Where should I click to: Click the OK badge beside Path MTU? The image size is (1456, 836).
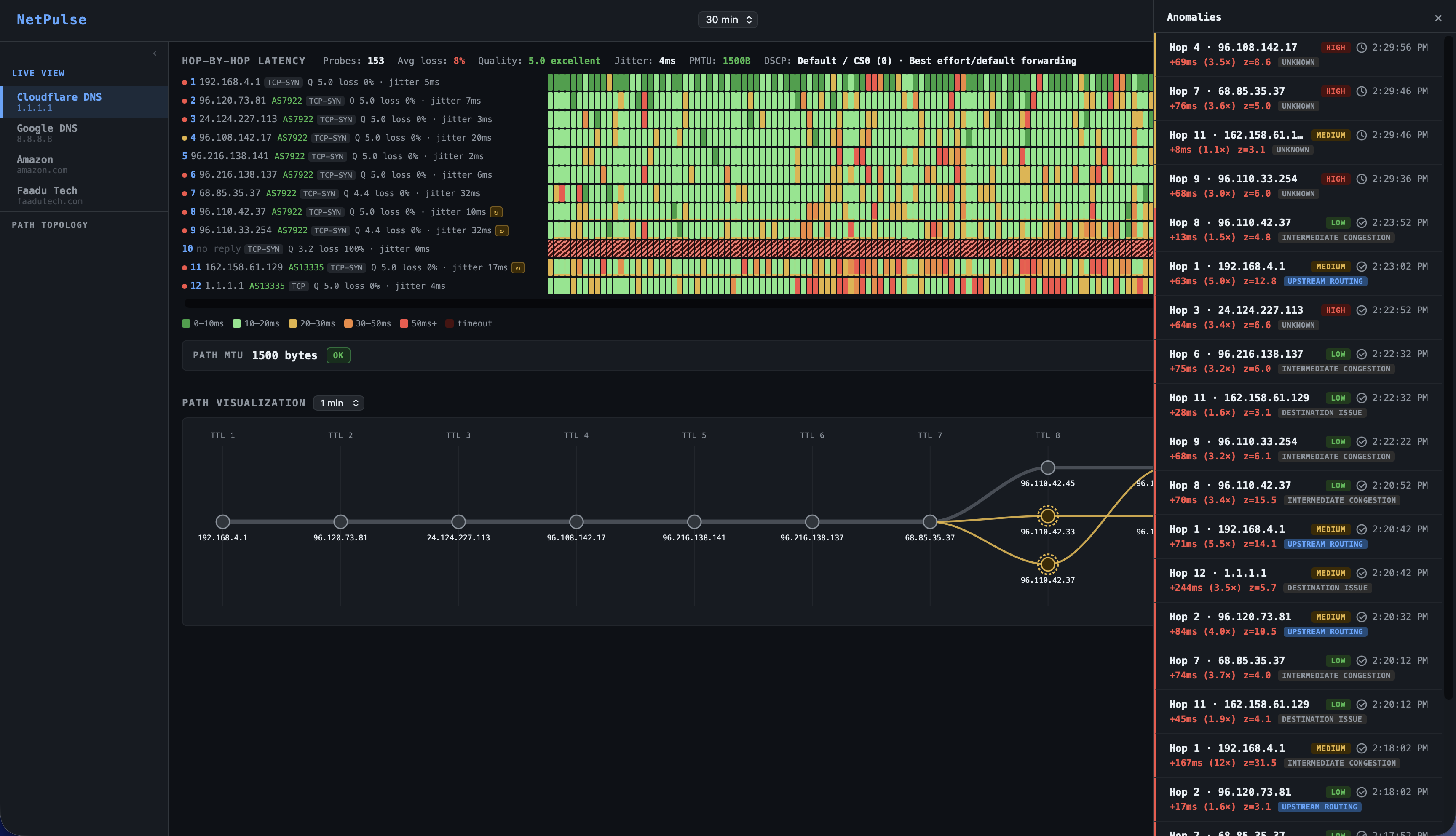pos(338,355)
